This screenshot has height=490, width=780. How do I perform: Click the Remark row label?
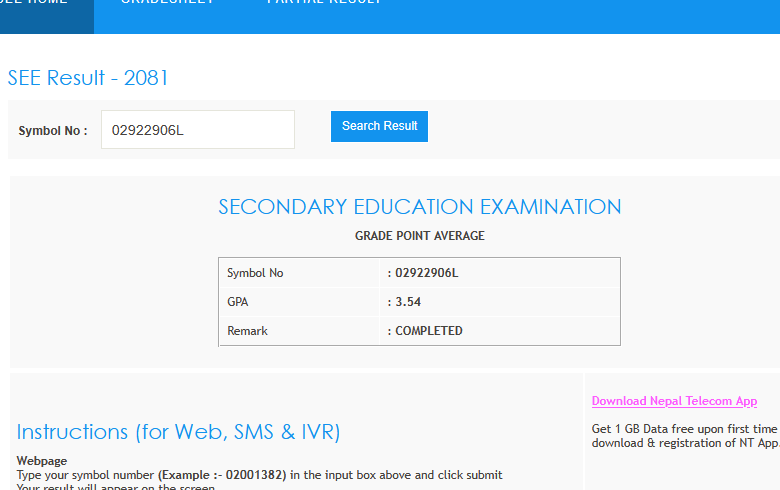[x=247, y=331]
